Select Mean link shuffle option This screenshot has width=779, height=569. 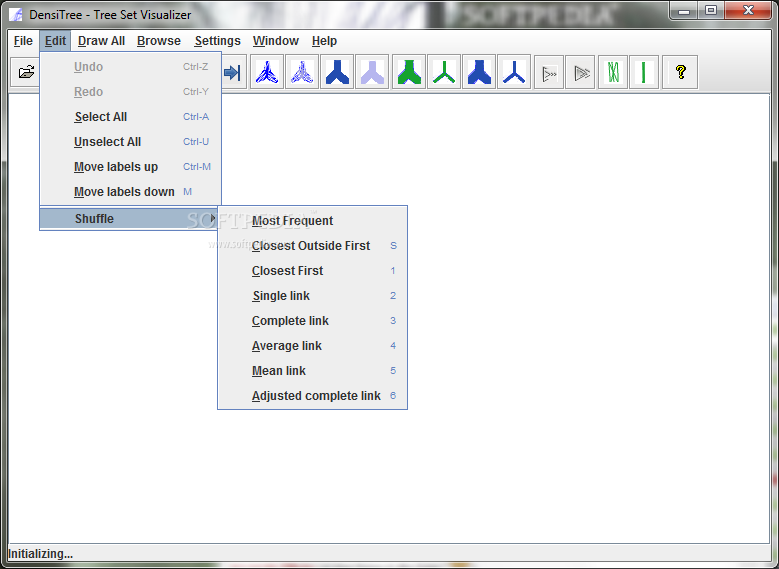tap(312, 371)
